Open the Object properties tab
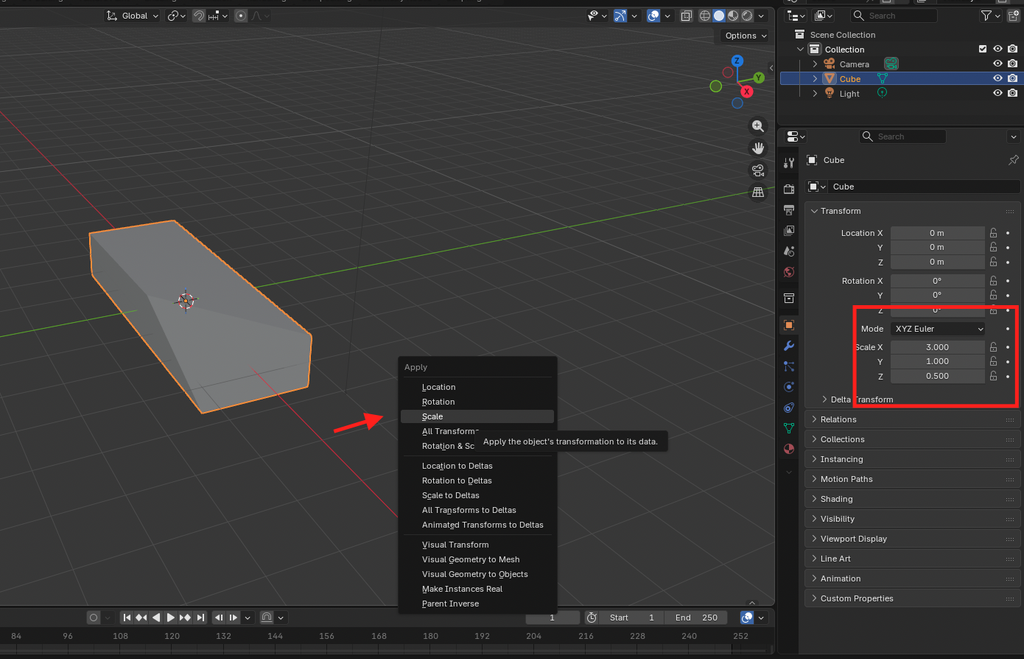This screenshot has height=659, width=1024. coord(789,325)
